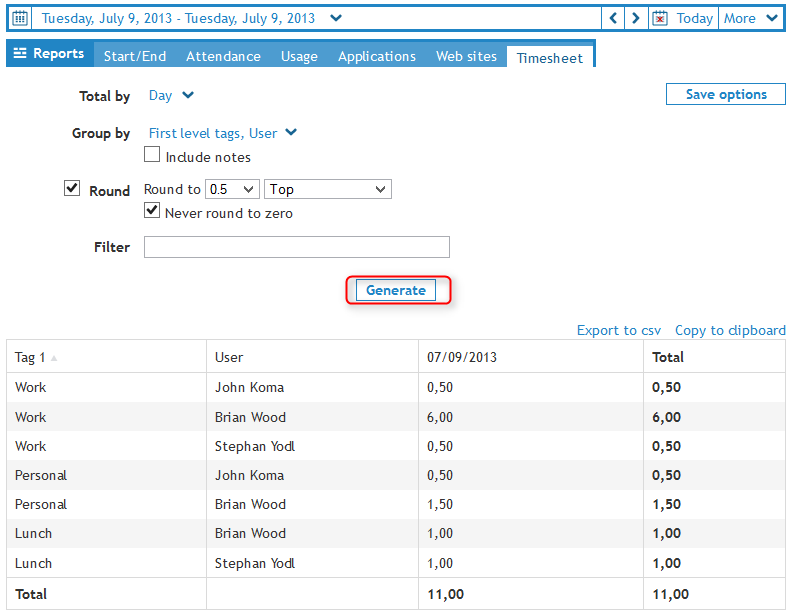Open the Round to 0.5 combo box
Viewport: 794px width, 614px height.
coord(232,189)
